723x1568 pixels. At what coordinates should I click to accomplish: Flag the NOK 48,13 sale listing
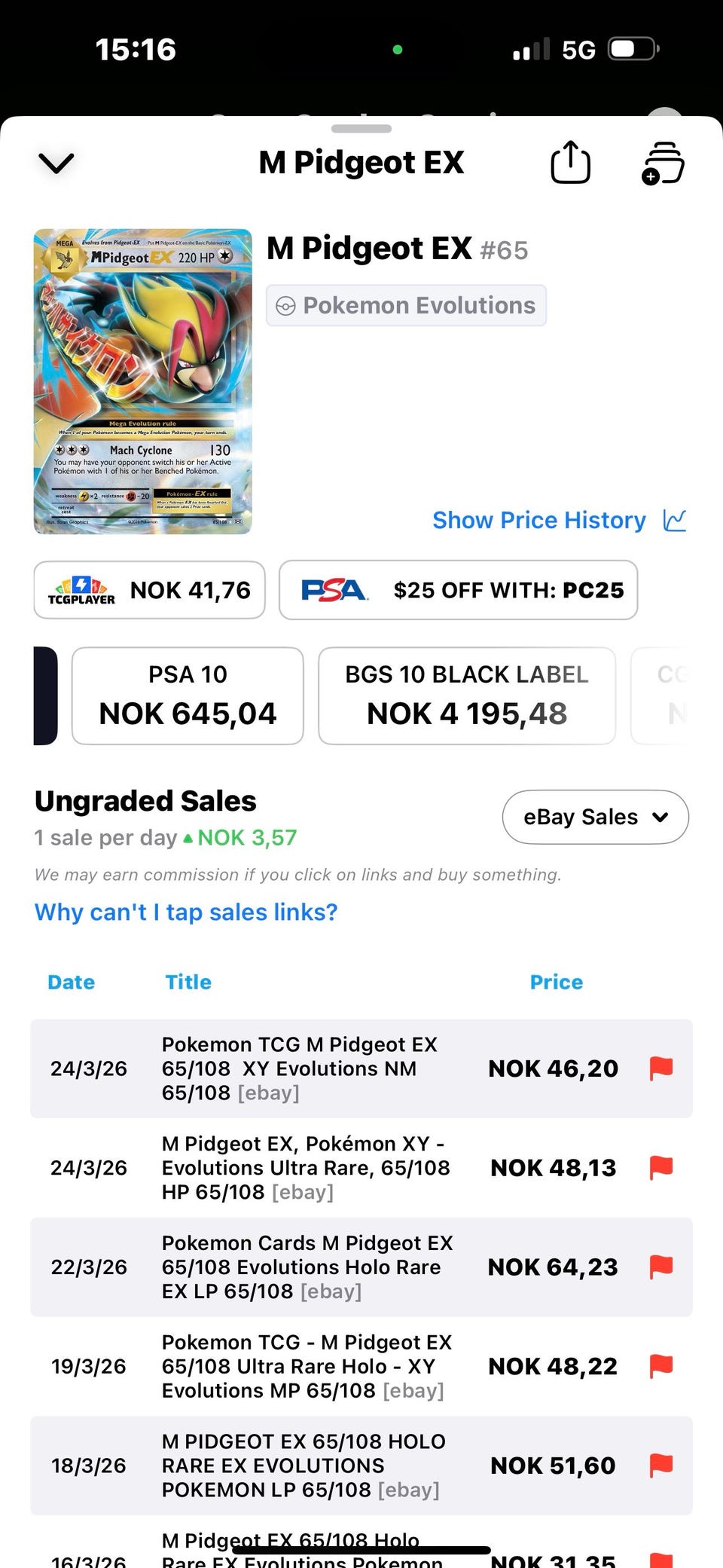tap(660, 1167)
